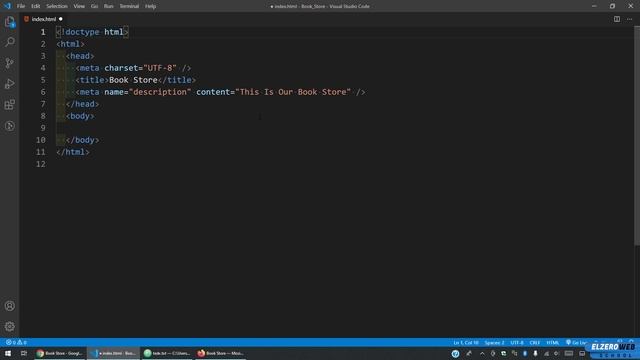The width and height of the screenshot is (640, 360).
Task: Click Spaces: 2 indentation setting
Action: tap(494, 342)
